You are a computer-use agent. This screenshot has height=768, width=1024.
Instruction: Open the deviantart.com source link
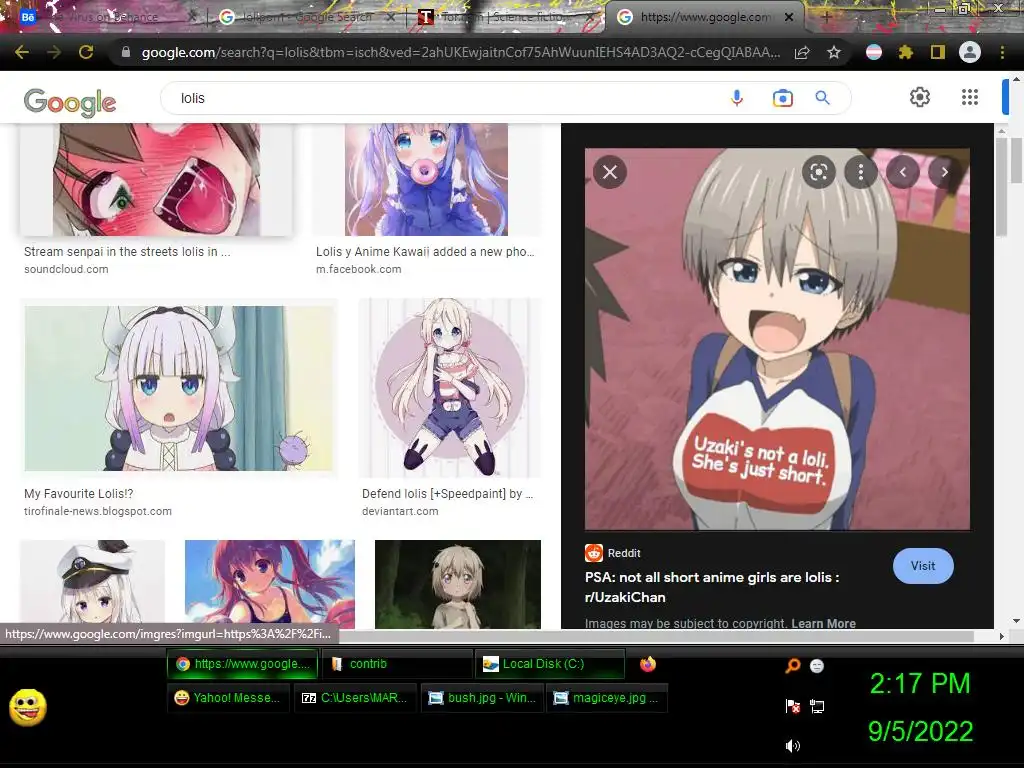(400, 511)
